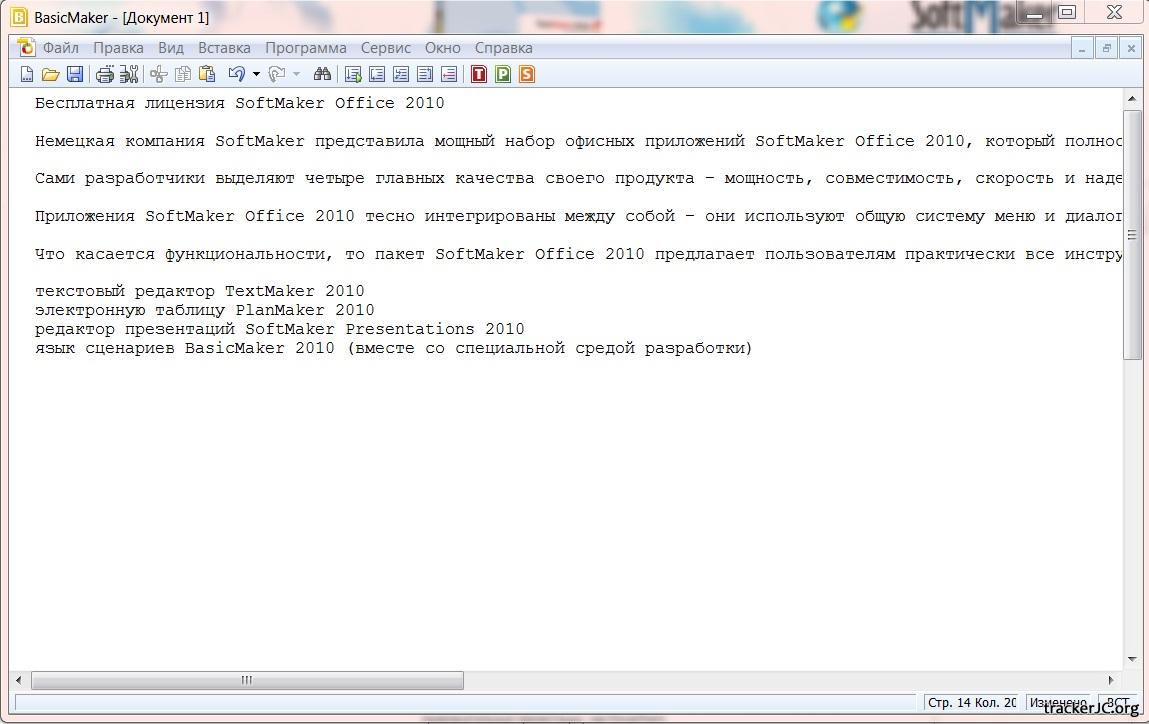This screenshot has height=724, width=1149.
Task: Click the Open file folder icon
Action: pos(50,74)
